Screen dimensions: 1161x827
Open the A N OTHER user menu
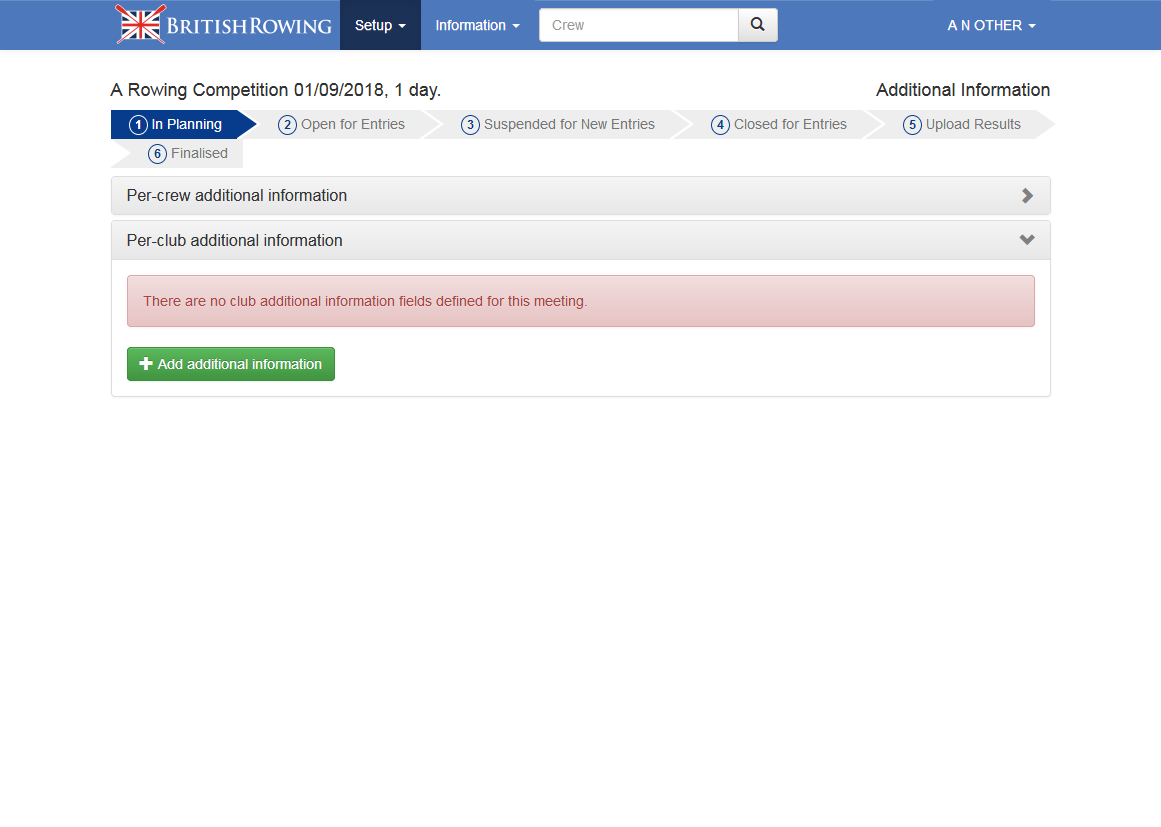click(991, 25)
